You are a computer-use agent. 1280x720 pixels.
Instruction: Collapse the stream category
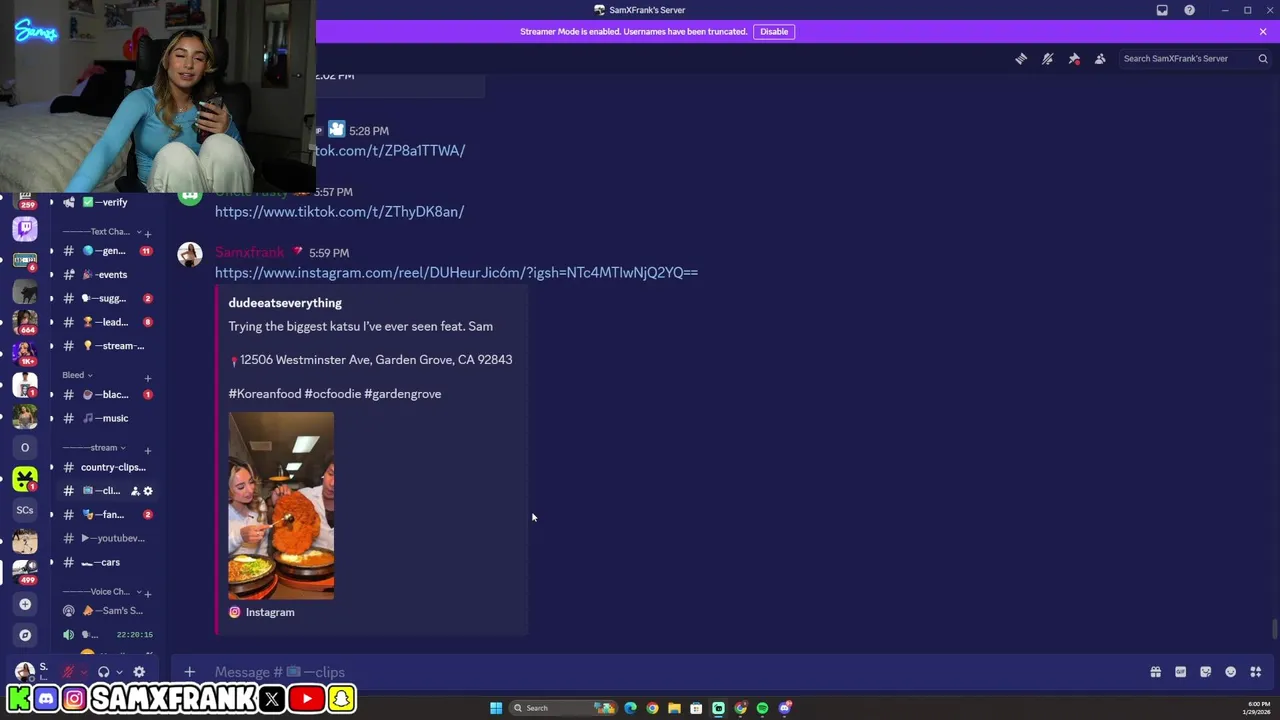94,448
